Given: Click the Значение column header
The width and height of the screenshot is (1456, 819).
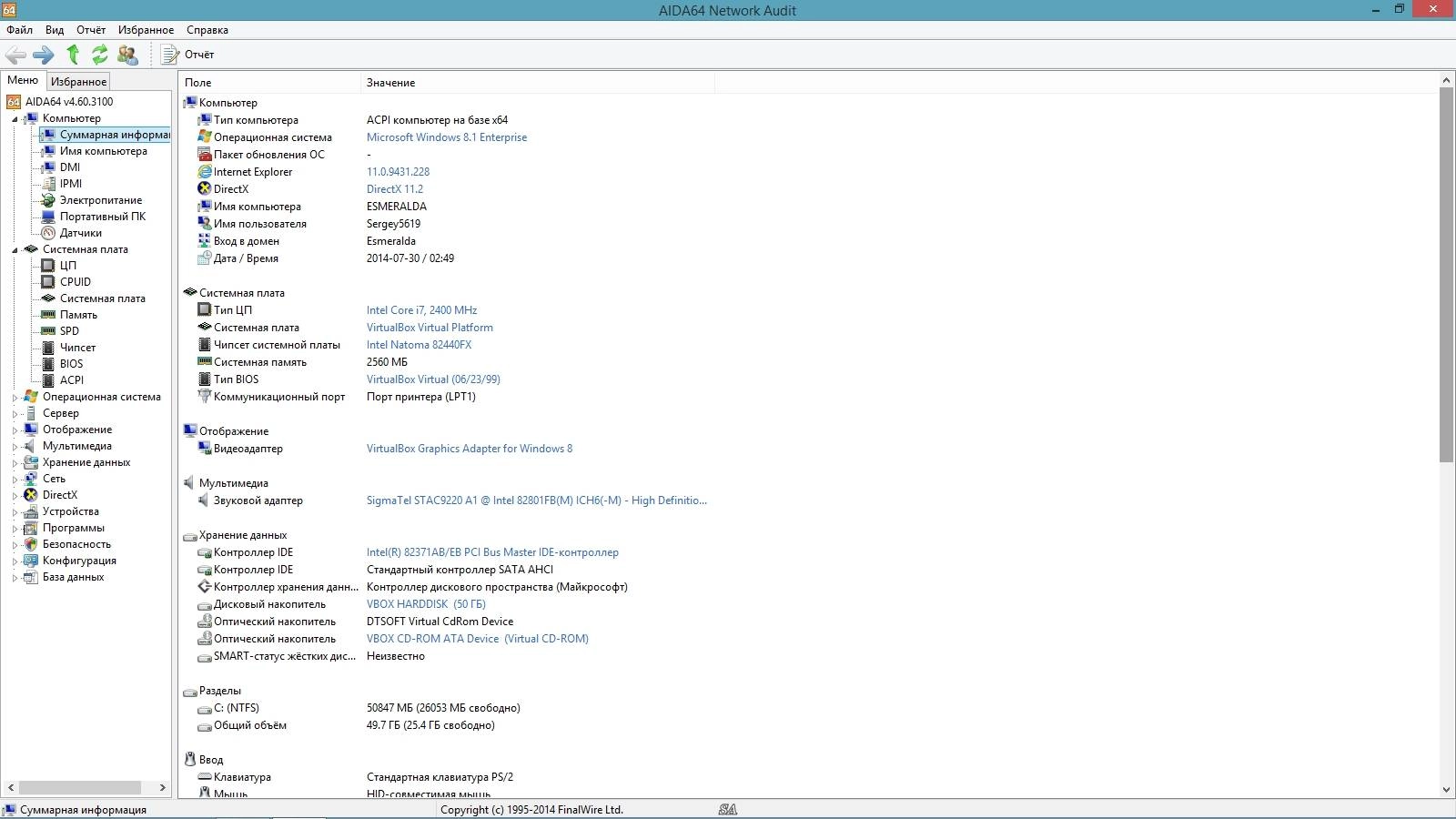Looking at the screenshot, I should [x=538, y=83].
